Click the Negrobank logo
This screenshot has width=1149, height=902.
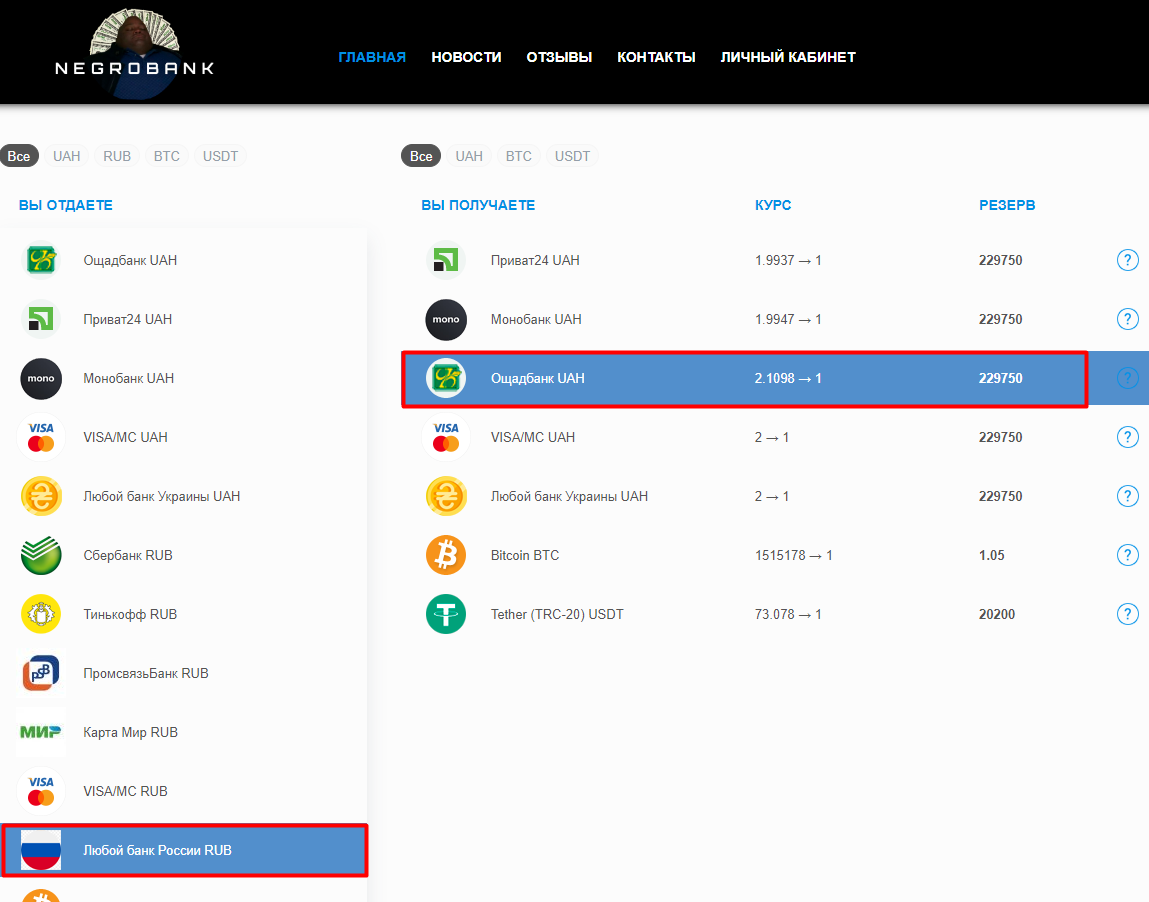point(135,53)
